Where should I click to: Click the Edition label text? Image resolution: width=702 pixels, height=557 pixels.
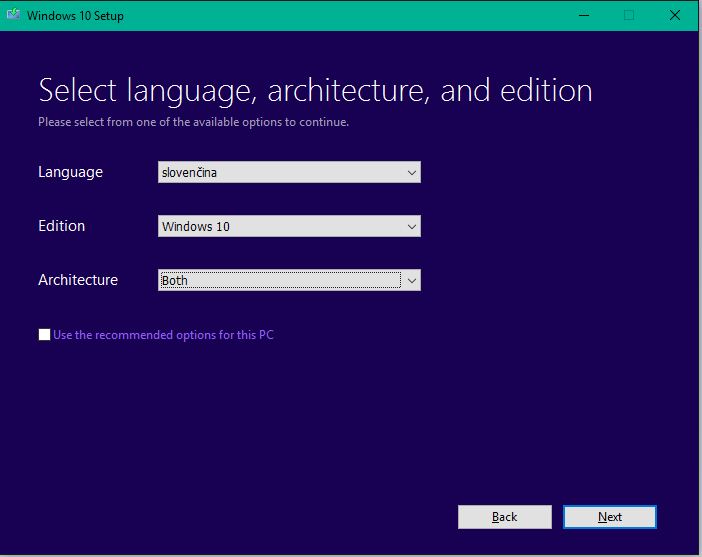coord(61,226)
